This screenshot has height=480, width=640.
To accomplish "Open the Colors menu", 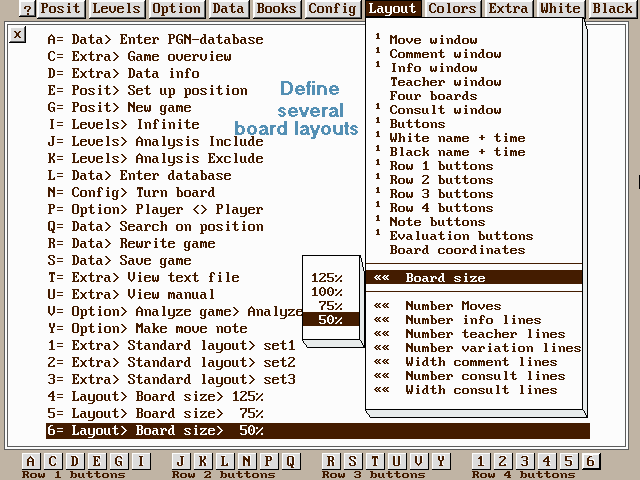I will tap(452, 9).
